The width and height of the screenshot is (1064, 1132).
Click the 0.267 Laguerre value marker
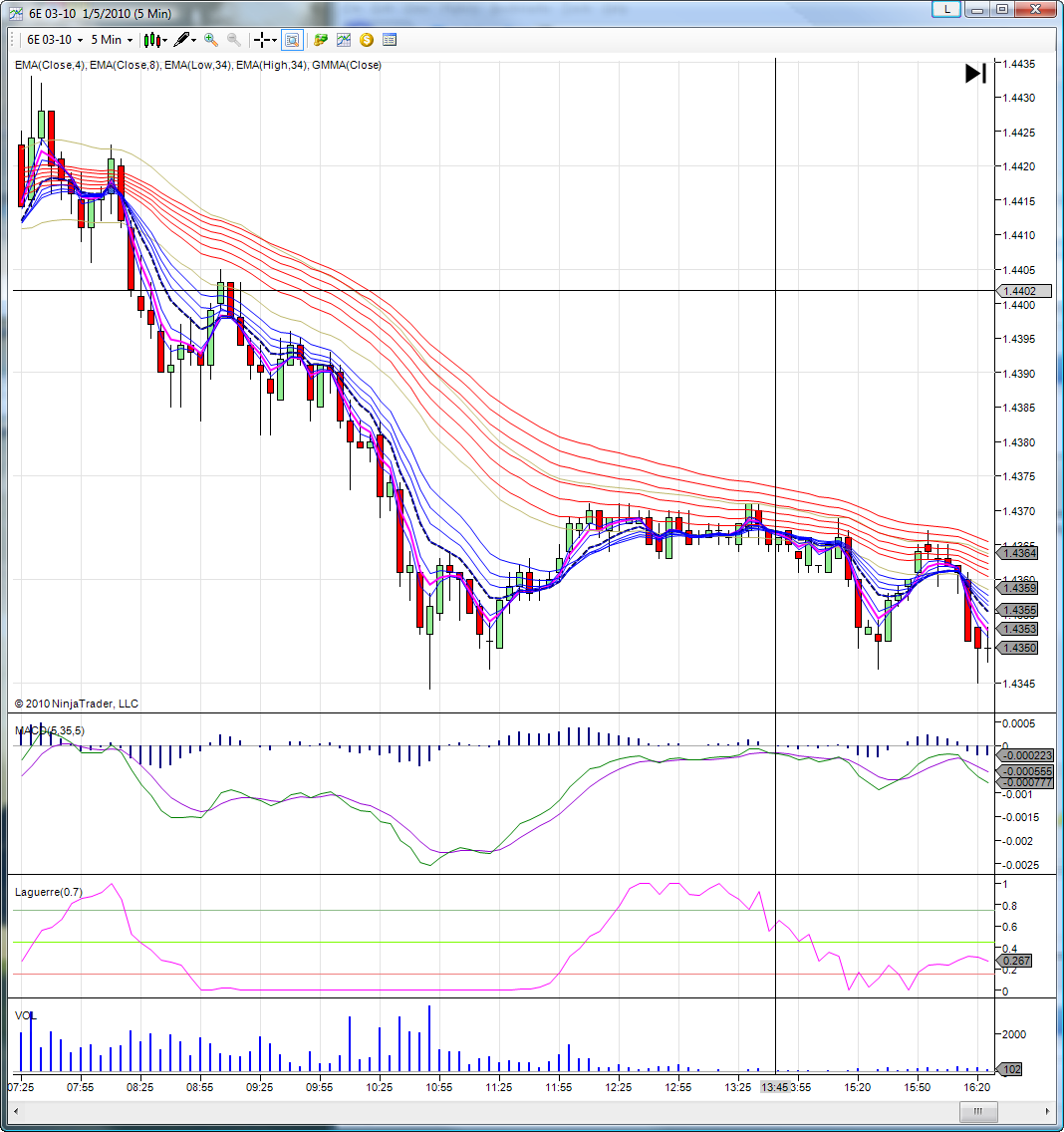click(1015, 961)
